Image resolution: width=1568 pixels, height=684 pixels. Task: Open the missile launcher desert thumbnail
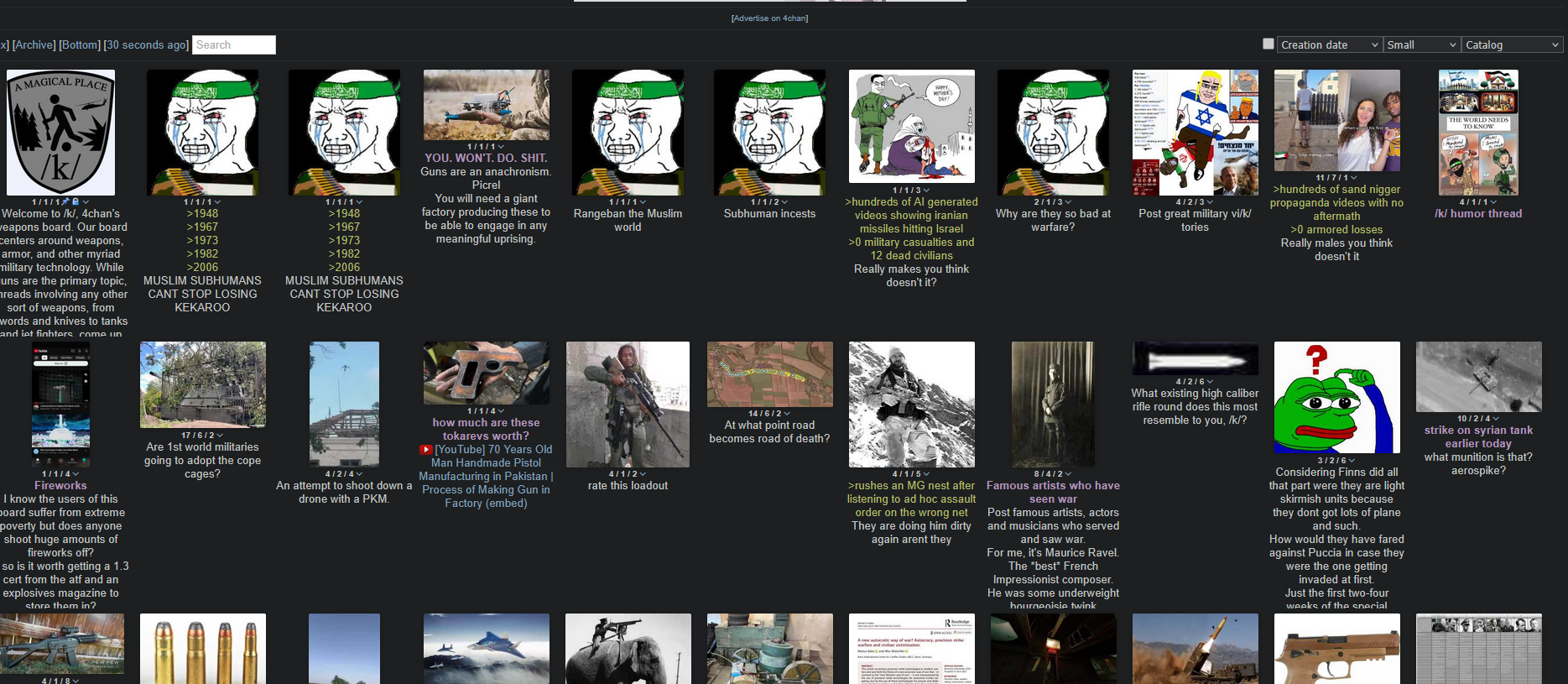point(1196,649)
